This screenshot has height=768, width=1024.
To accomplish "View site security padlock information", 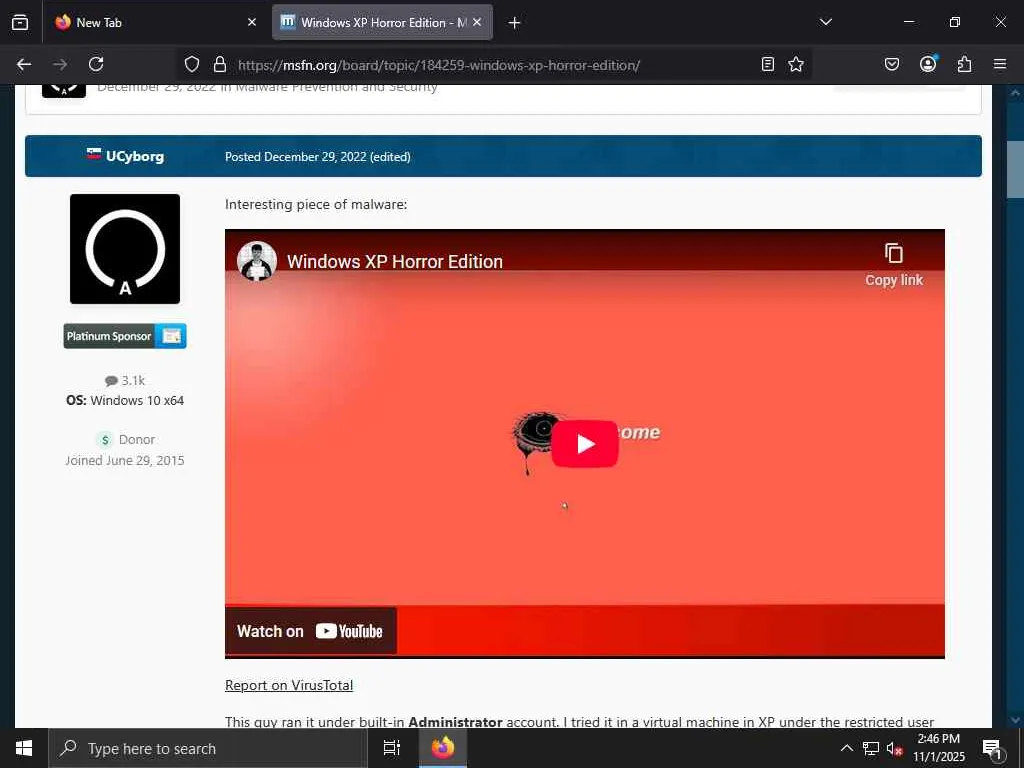I will 220,64.
